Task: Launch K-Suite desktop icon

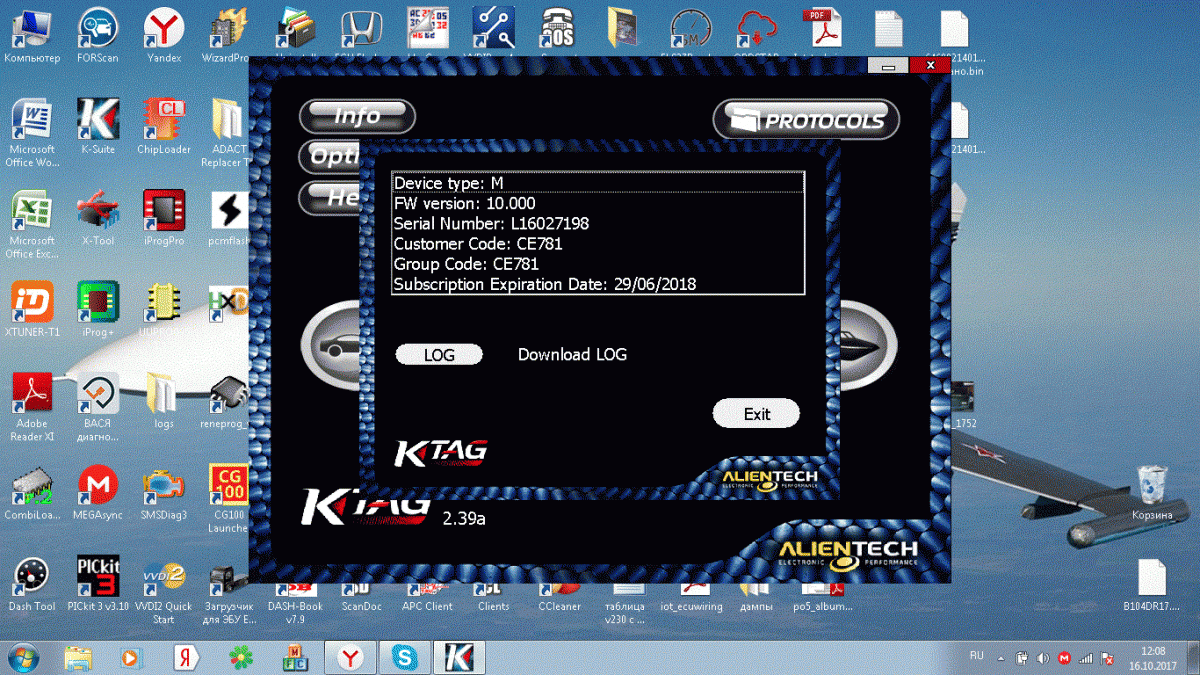Action: [x=97, y=124]
